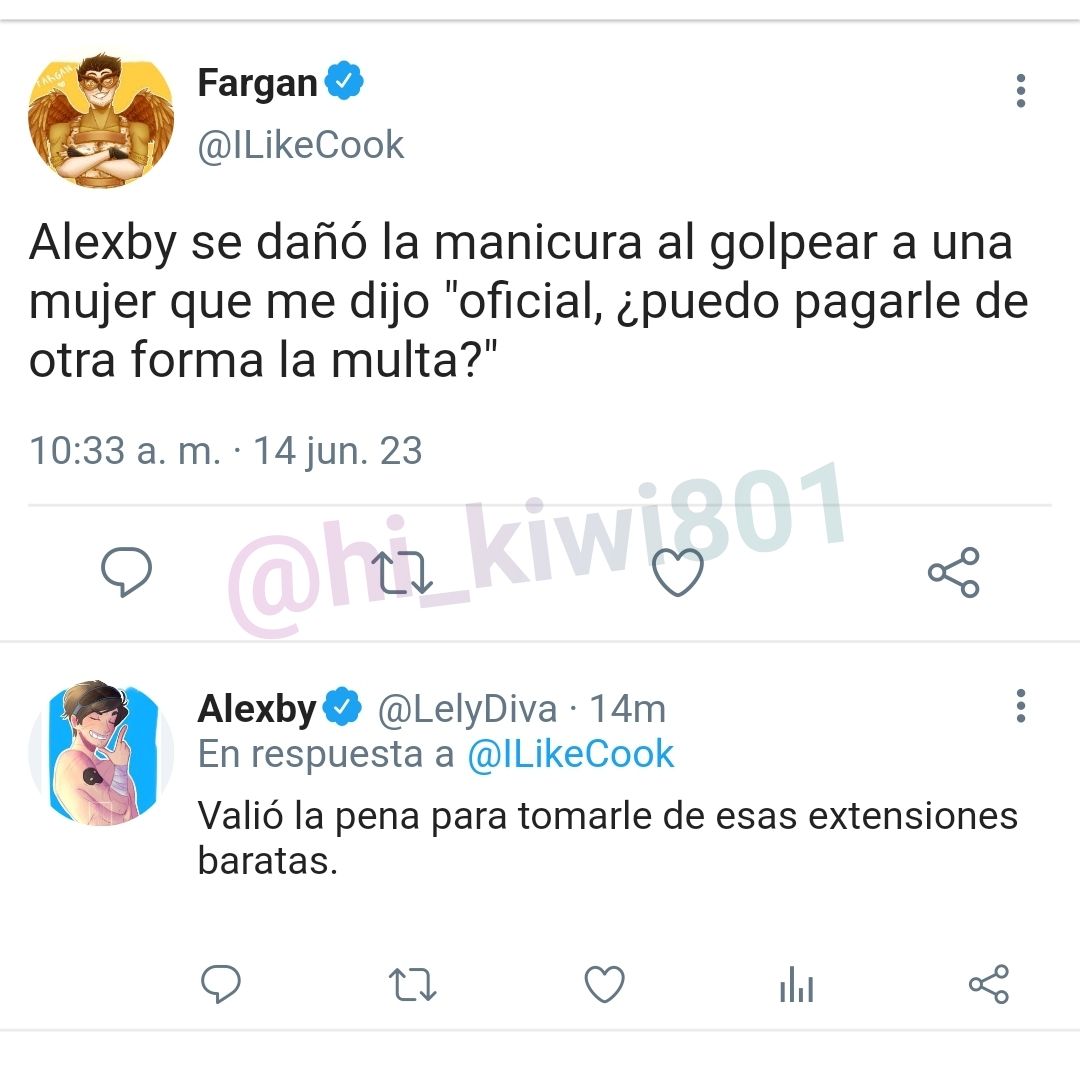
Task: Like Fargan's main tweet
Action: coord(678,572)
